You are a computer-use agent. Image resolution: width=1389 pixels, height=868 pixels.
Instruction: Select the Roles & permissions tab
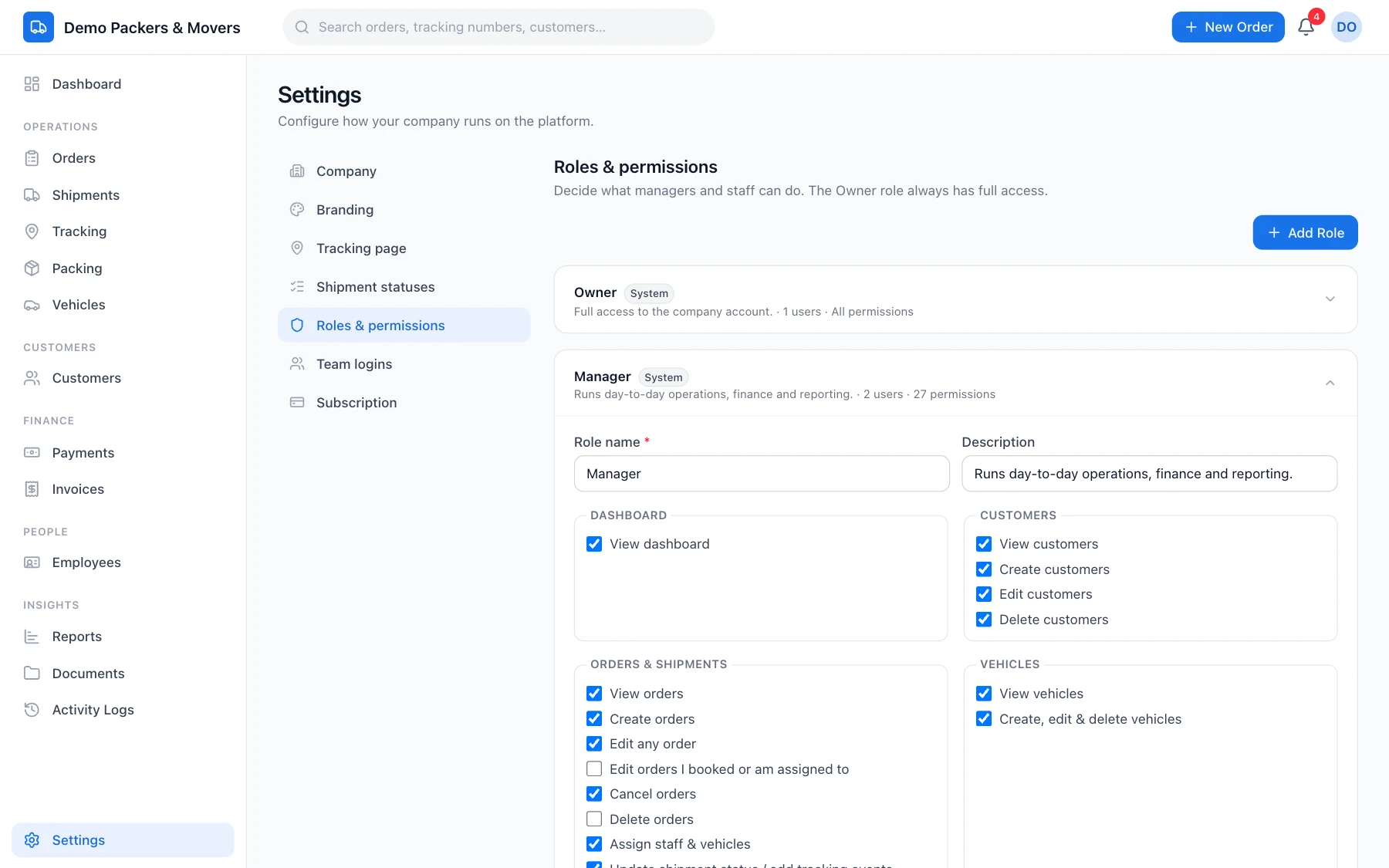coord(404,326)
